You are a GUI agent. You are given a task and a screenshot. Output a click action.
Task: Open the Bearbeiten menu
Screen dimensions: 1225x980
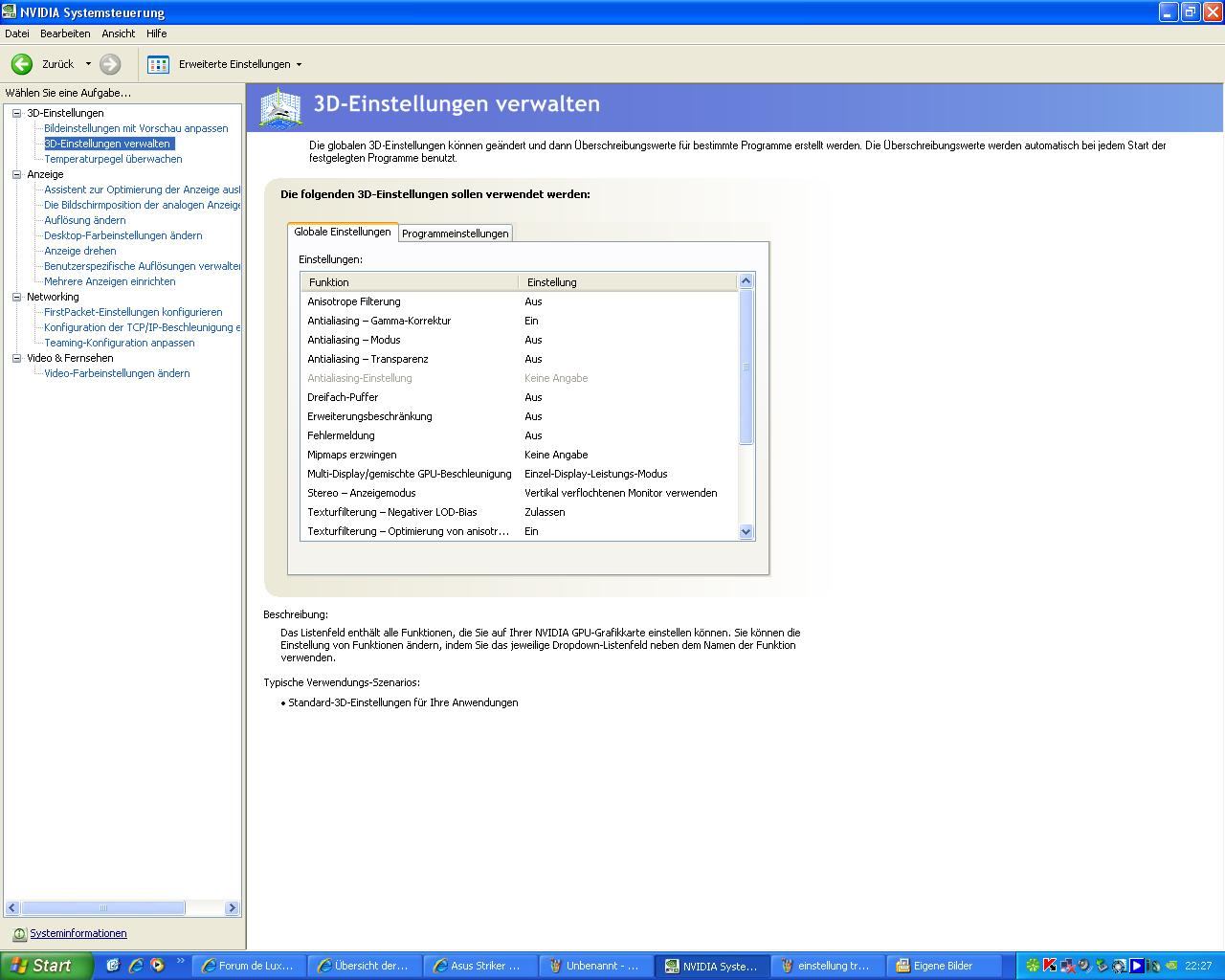[65, 33]
